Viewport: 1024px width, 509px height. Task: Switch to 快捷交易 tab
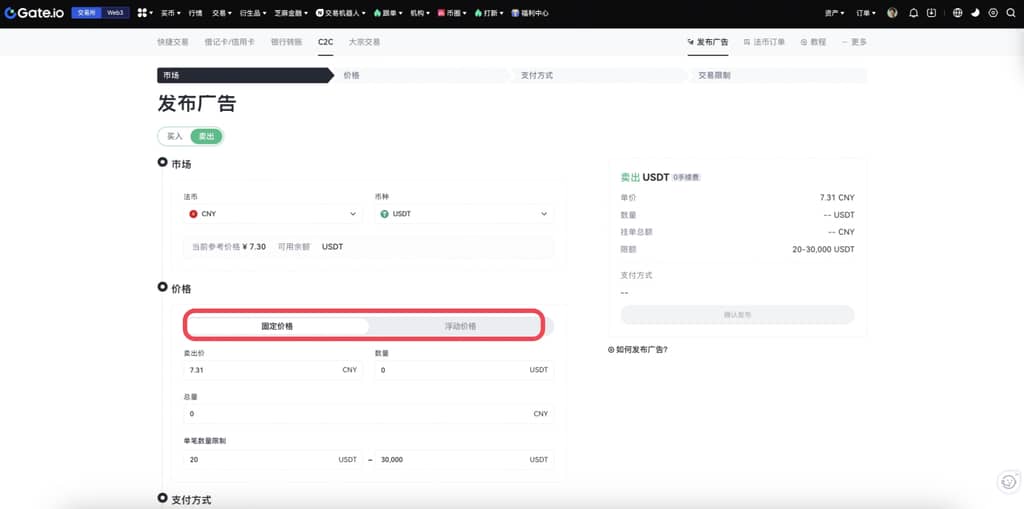(173, 42)
